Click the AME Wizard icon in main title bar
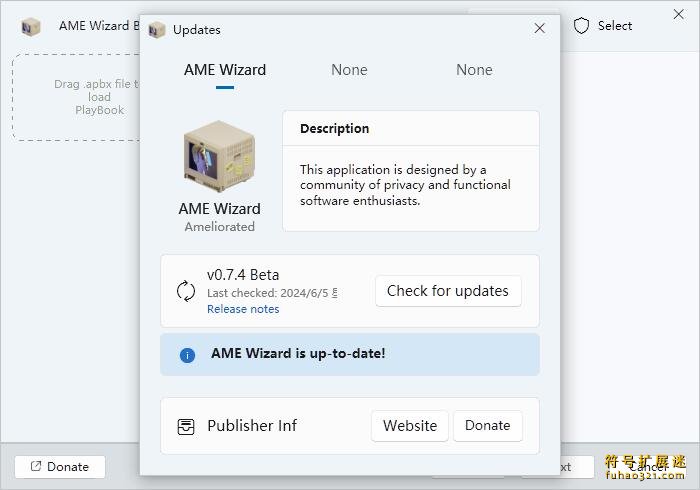The height and width of the screenshot is (490, 700). pyautogui.click(x=31, y=26)
